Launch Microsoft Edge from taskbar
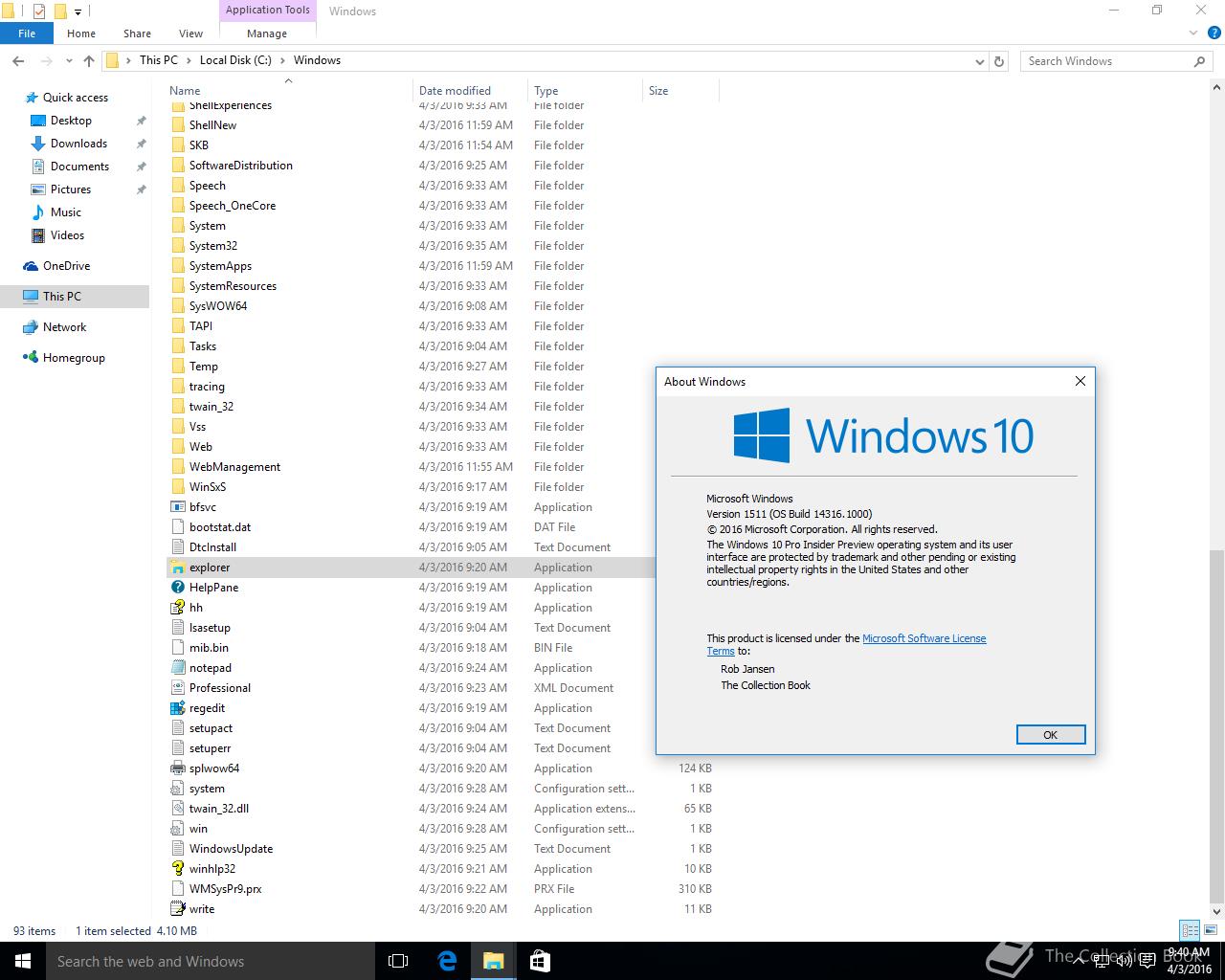The image size is (1225, 980). [447, 961]
